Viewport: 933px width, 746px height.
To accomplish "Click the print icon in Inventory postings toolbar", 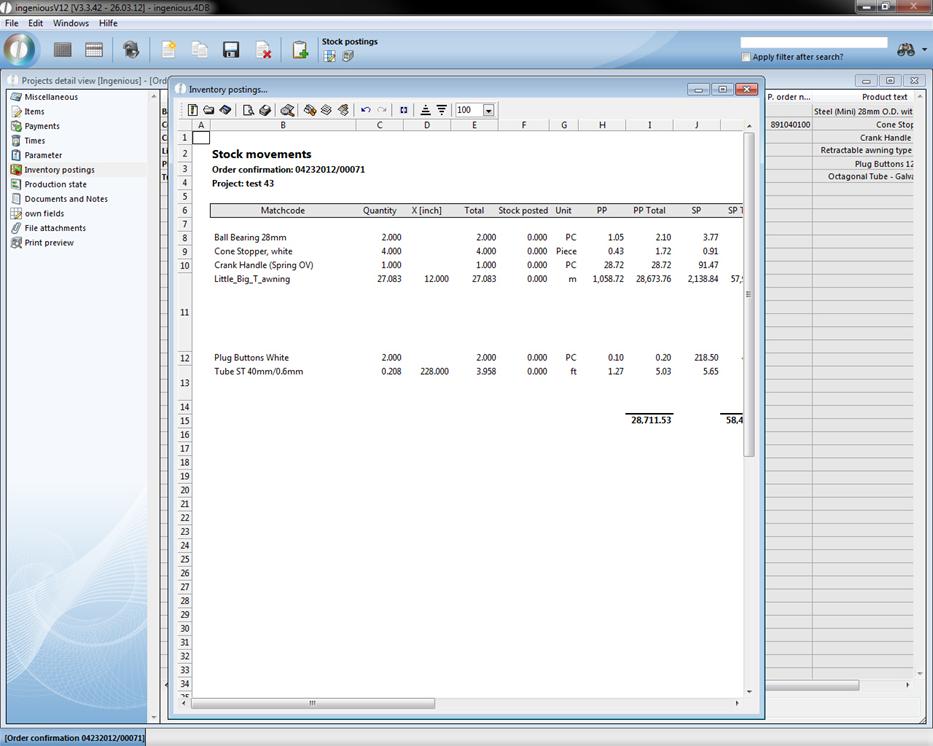I will pos(264,110).
